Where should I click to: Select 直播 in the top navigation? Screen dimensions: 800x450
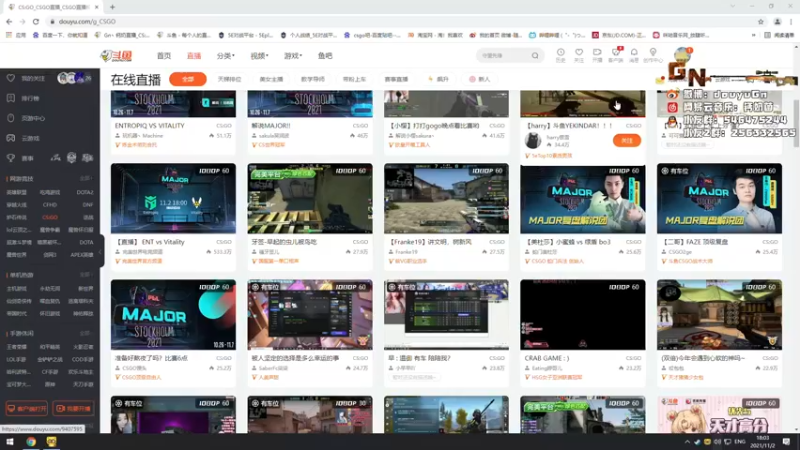194,56
